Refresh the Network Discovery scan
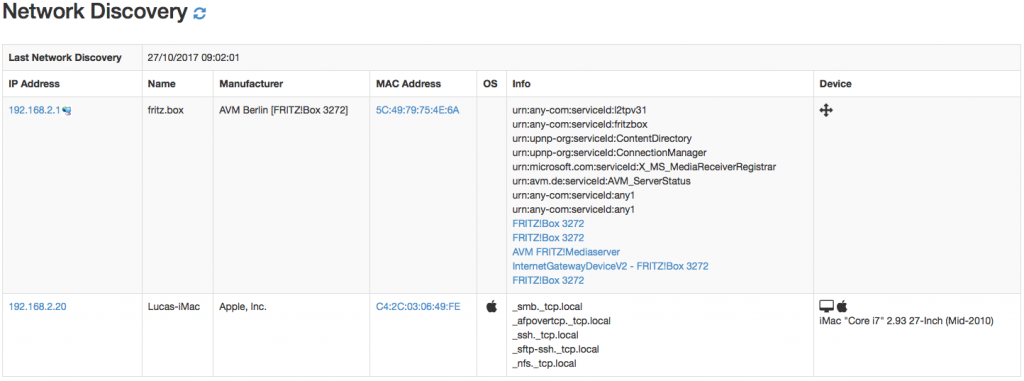The height and width of the screenshot is (381, 1024). [x=200, y=14]
